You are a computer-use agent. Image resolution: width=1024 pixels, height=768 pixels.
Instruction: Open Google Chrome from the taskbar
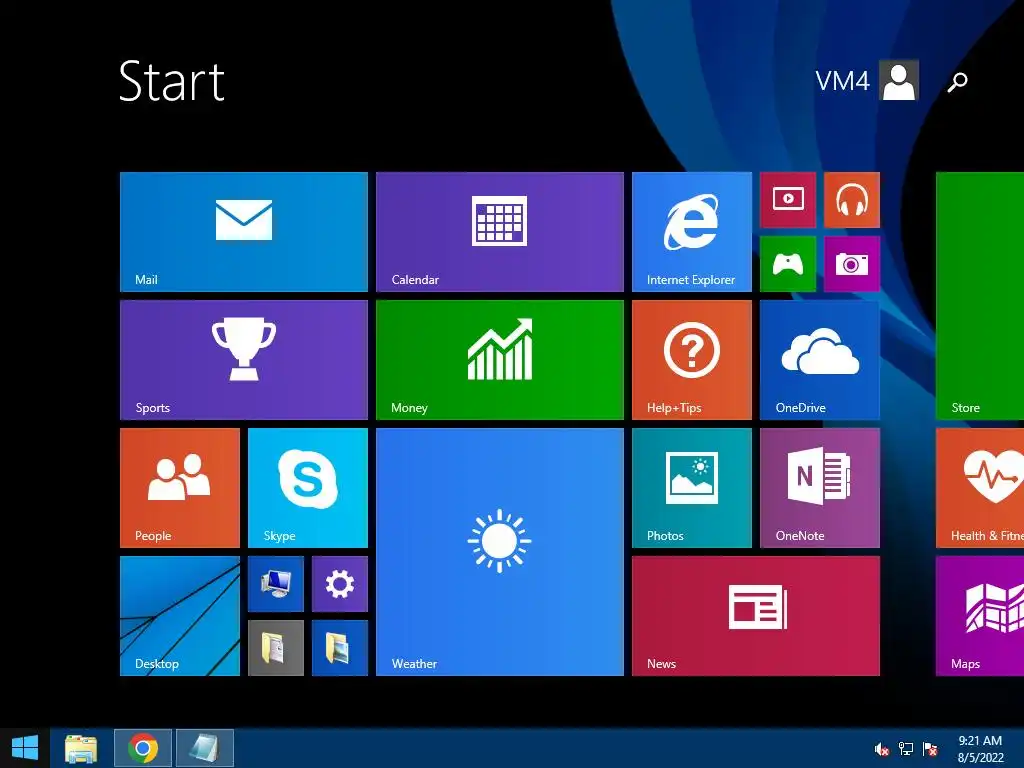coord(143,748)
